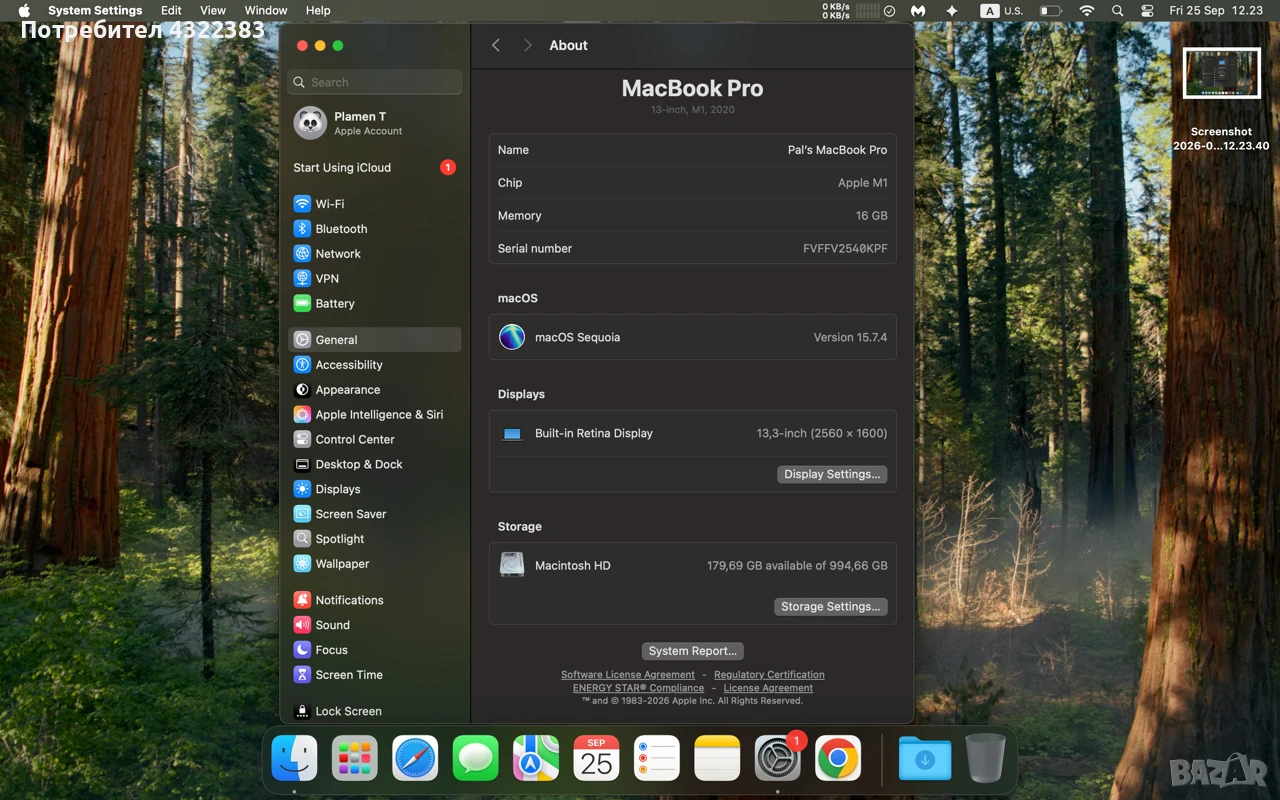Open the Downloads folder stack in Dock
The width and height of the screenshot is (1280, 800).
click(x=925, y=759)
